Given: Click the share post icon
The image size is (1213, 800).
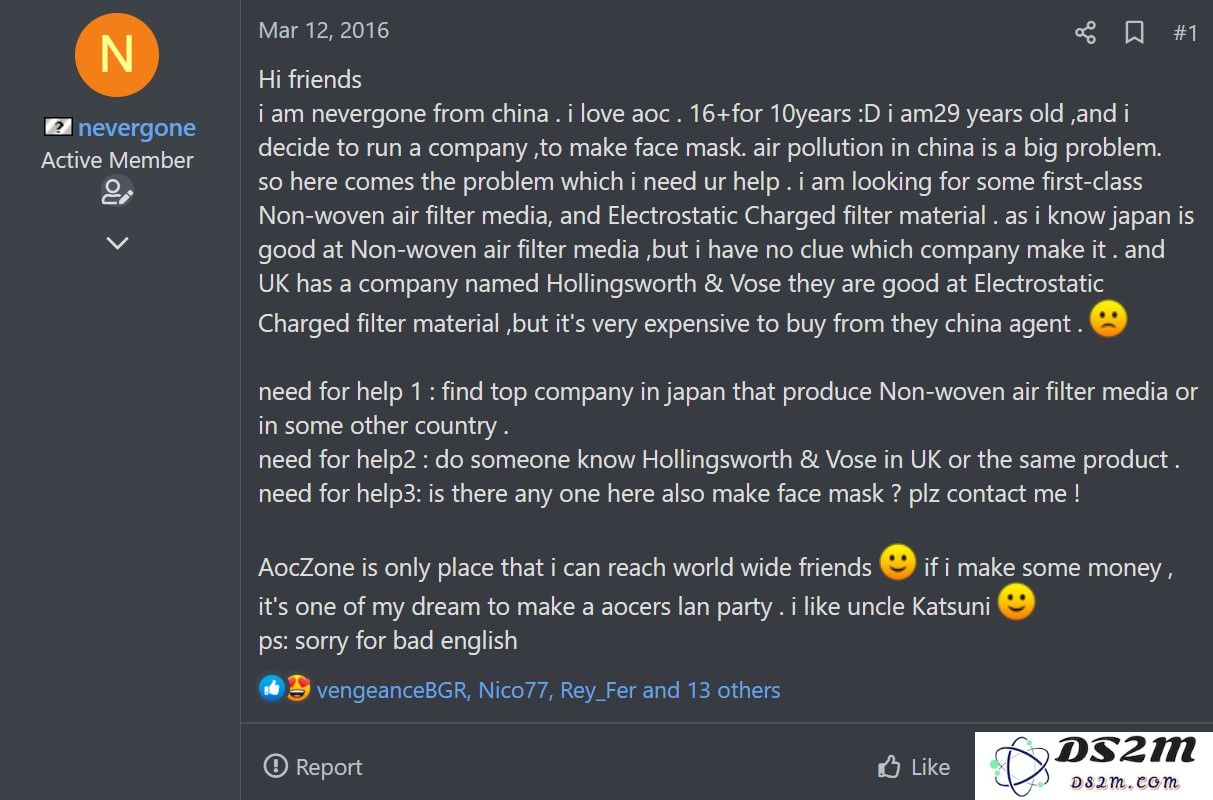Looking at the screenshot, I should (x=1085, y=33).
